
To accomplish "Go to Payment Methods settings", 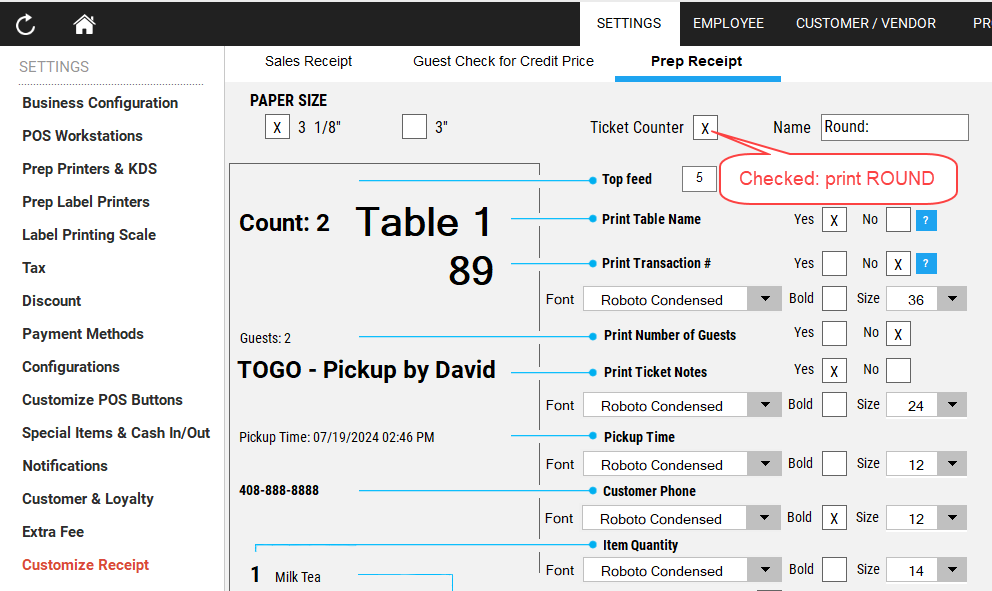I will click(x=83, y=334).
